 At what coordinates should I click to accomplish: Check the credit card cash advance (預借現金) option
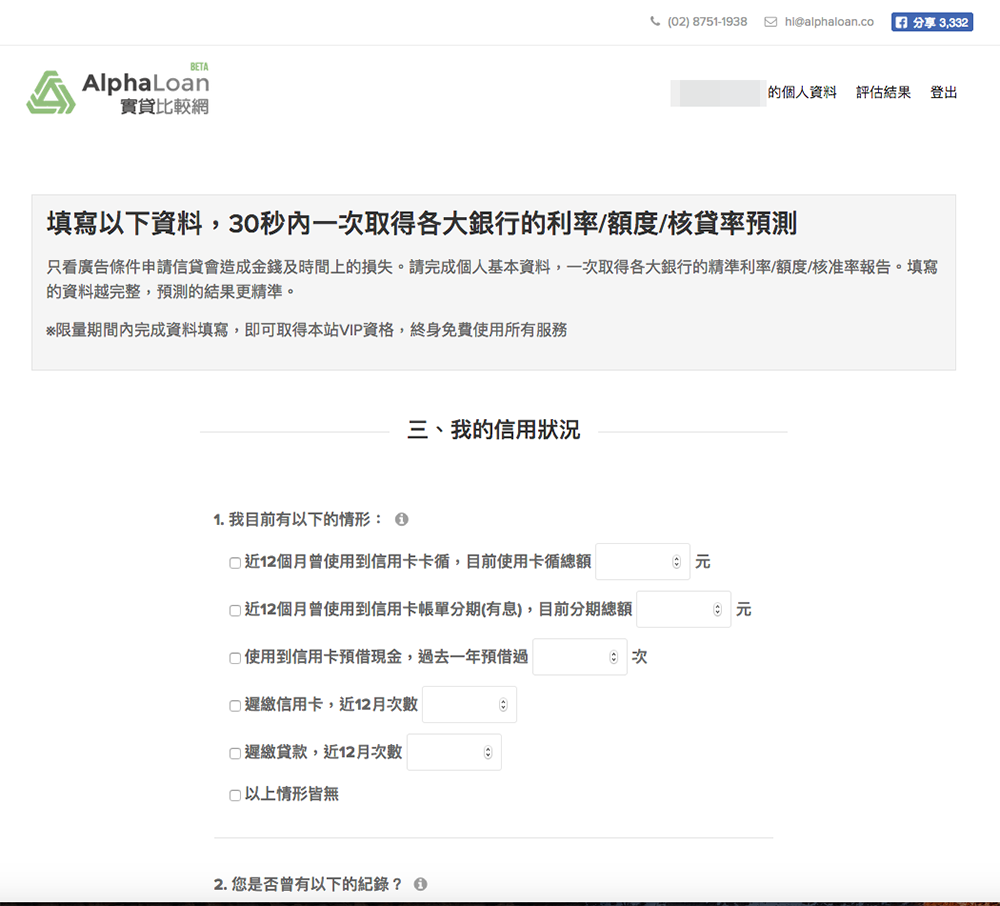[235, 658]
